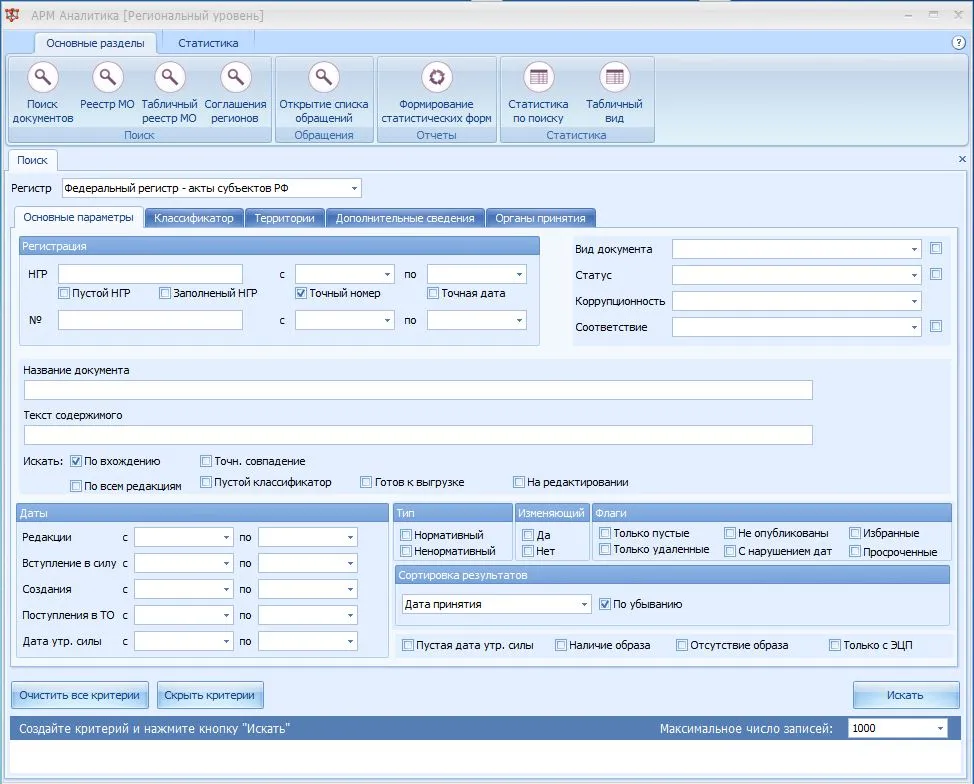Viewport: 974px width, 784px height.
Task: Click the application logo icon in title bar
Action: point(12,15)
